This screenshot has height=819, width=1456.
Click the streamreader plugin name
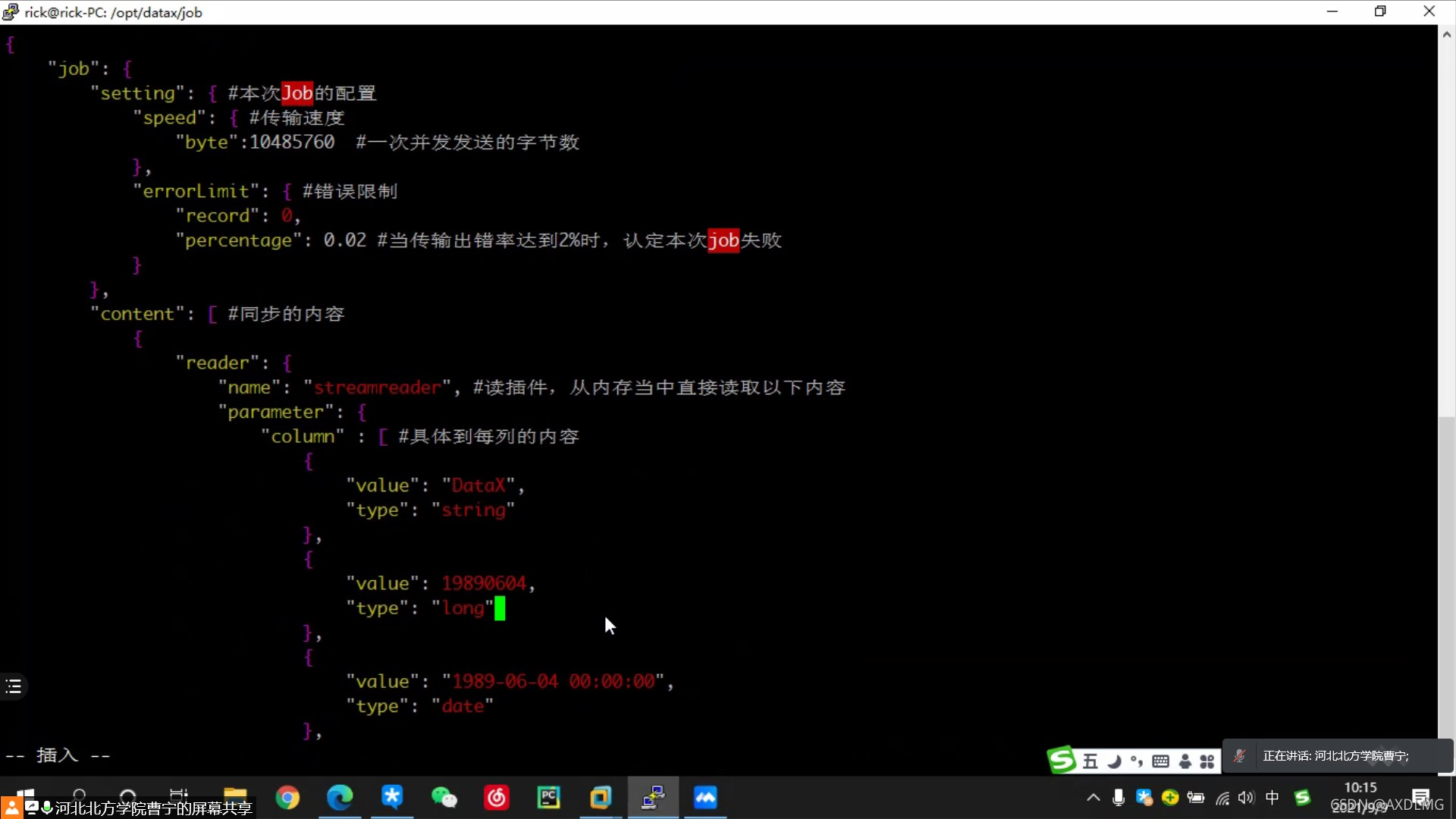tap(377, 388)
